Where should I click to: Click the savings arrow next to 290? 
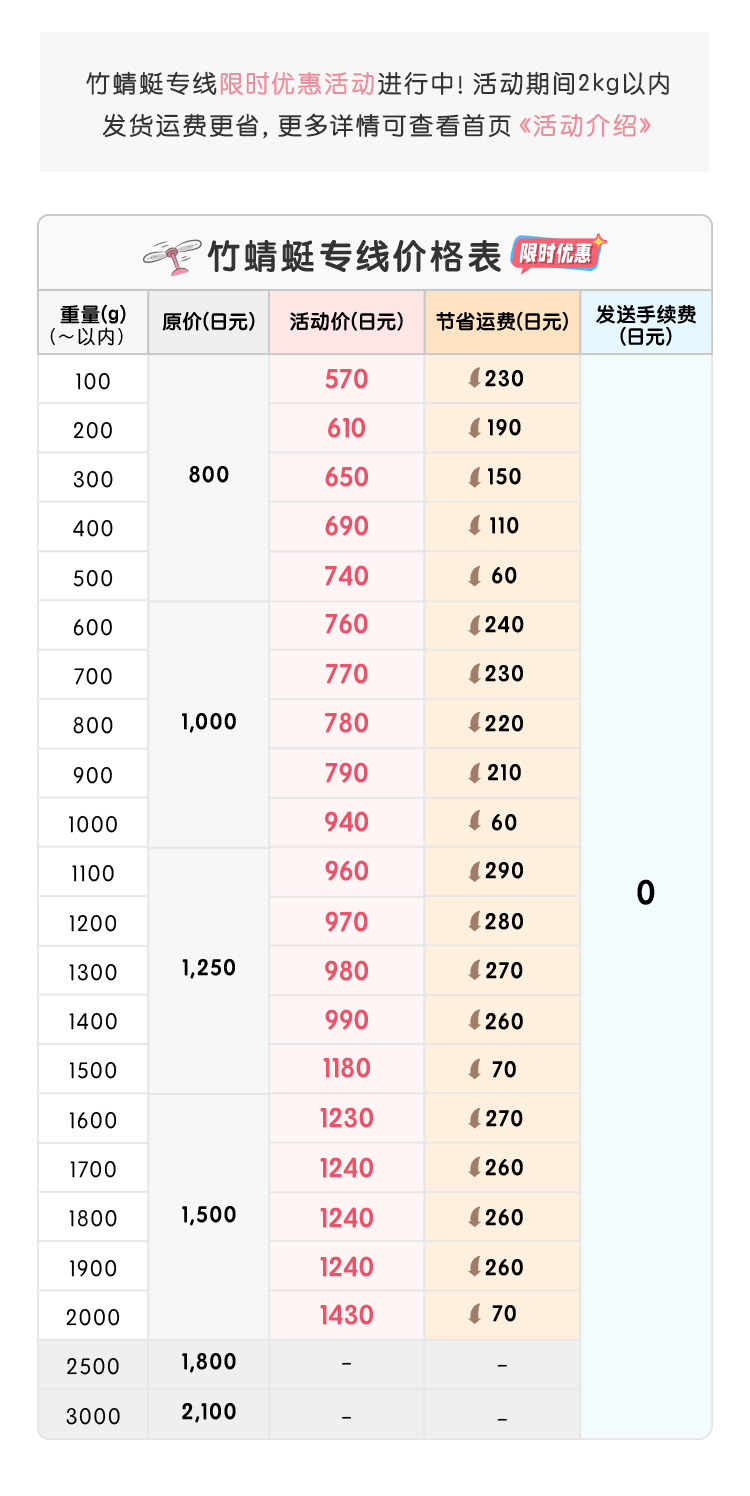(474, 871)
